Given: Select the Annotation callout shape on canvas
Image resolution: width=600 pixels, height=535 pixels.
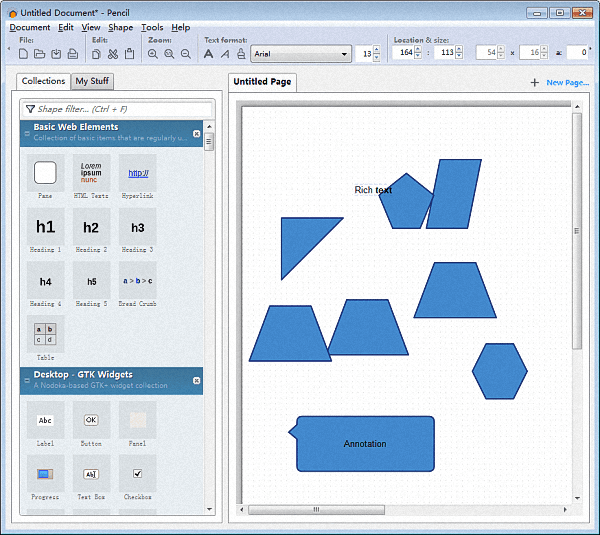Looking at the screenshot, I should tap(362, 444).
